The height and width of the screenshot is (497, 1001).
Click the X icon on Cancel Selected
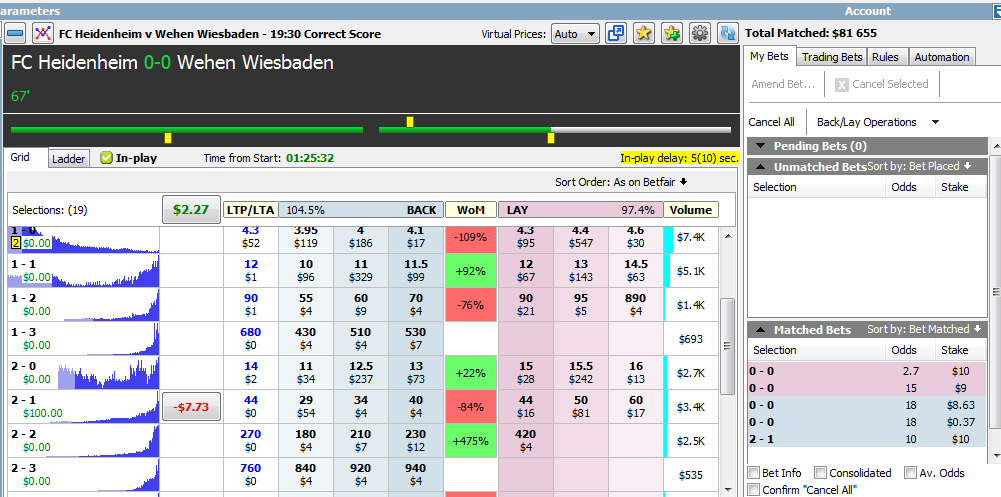[842, 84]
